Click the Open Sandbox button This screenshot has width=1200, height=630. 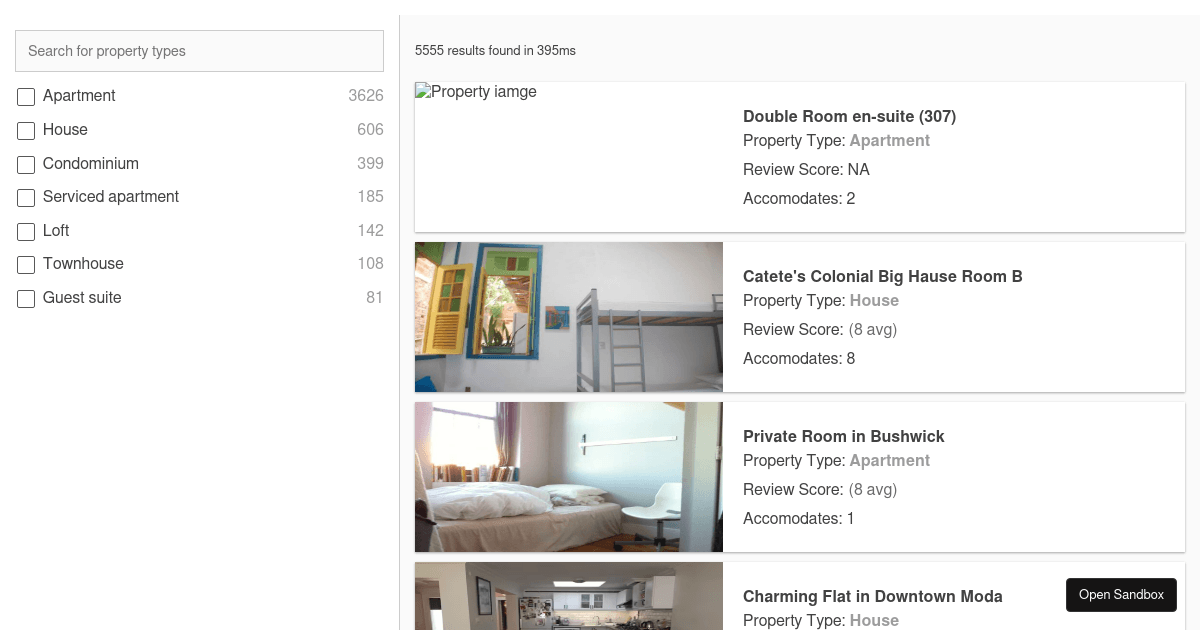(1121, 594)
